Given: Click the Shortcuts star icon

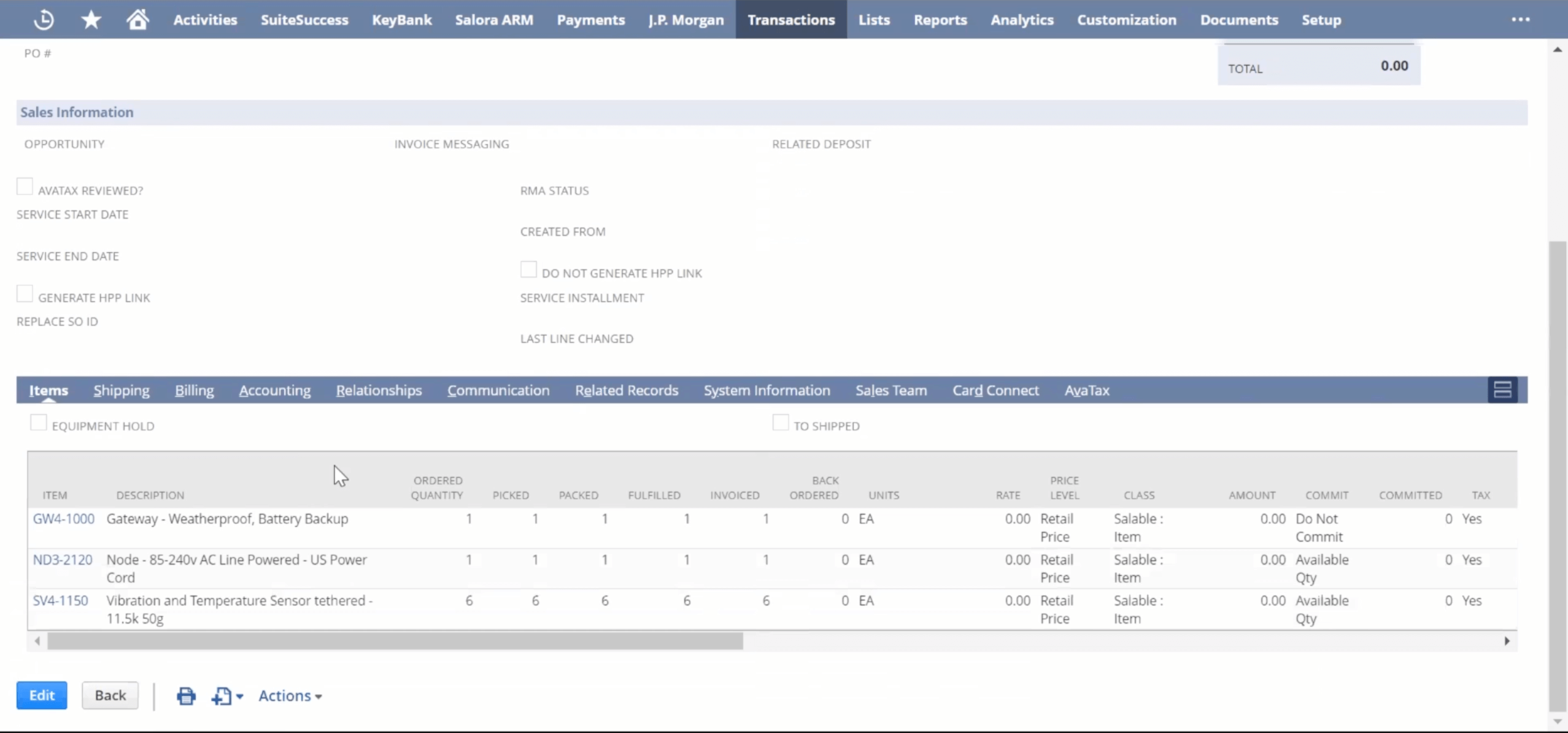Looking at the screenshot, I should 91,20.
